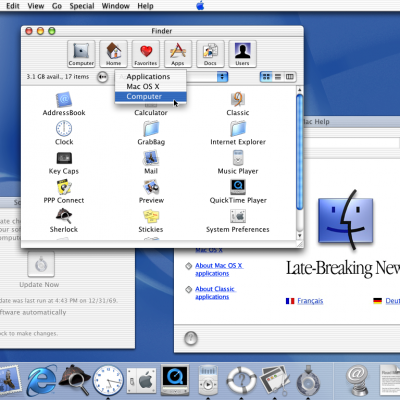Open Mail stamp icon in Dock
The image size is (400, 400).
9,380
